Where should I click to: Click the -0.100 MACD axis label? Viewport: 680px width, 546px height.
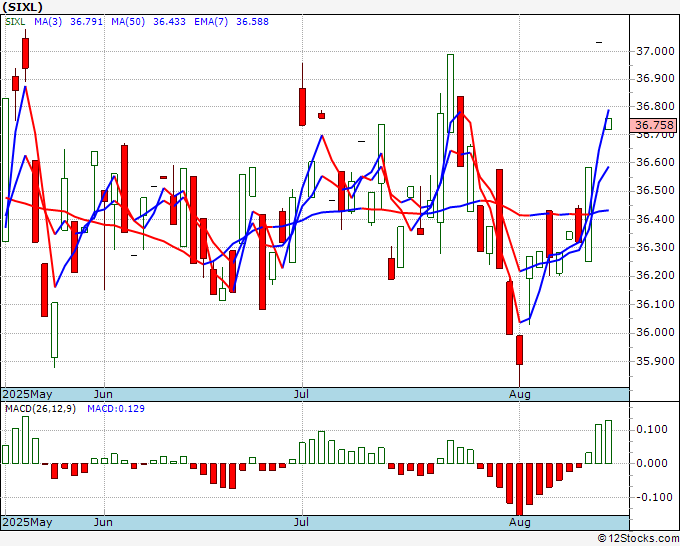tap(652, 497)
